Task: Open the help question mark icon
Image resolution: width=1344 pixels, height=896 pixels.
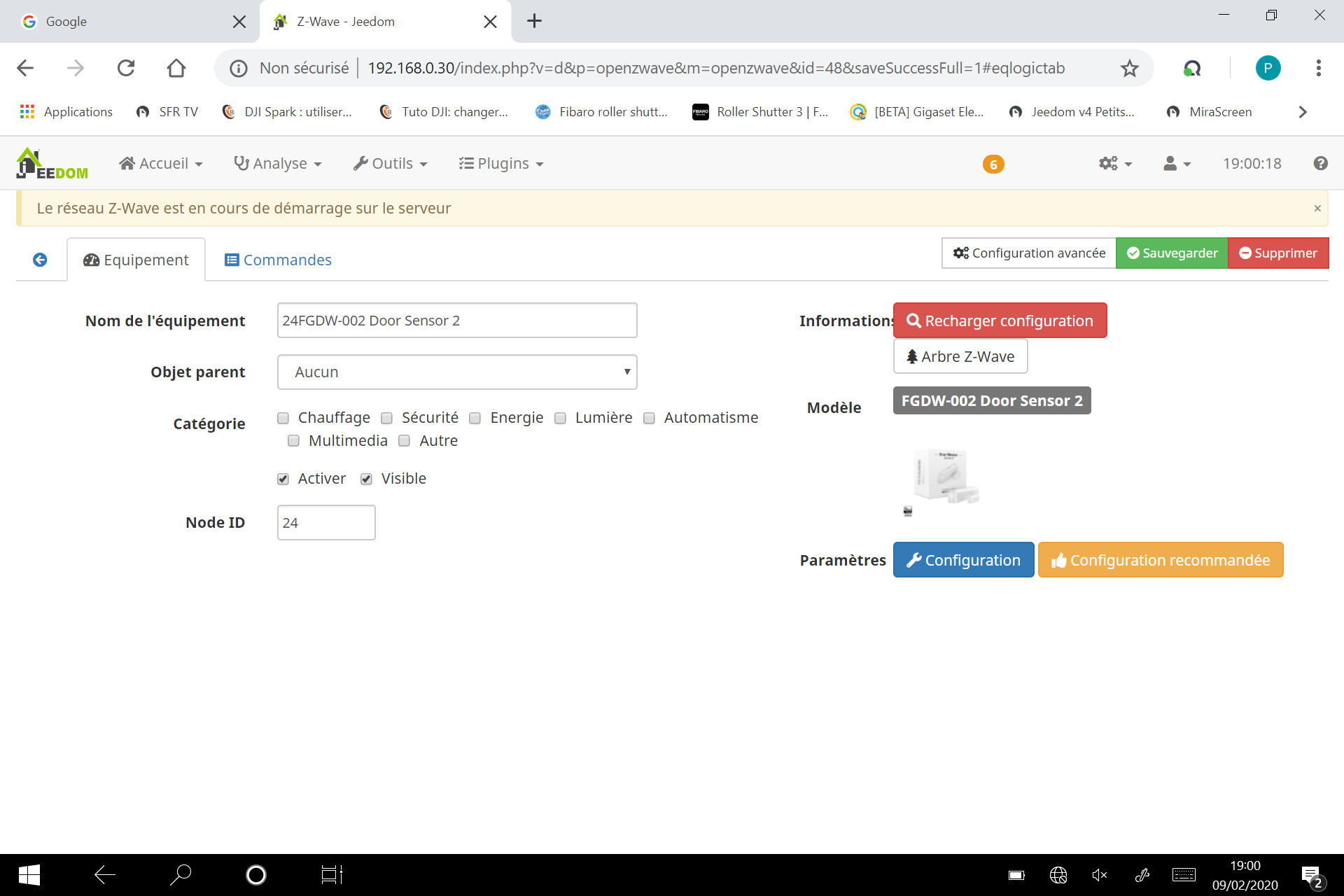Action: pos(1320,163)
